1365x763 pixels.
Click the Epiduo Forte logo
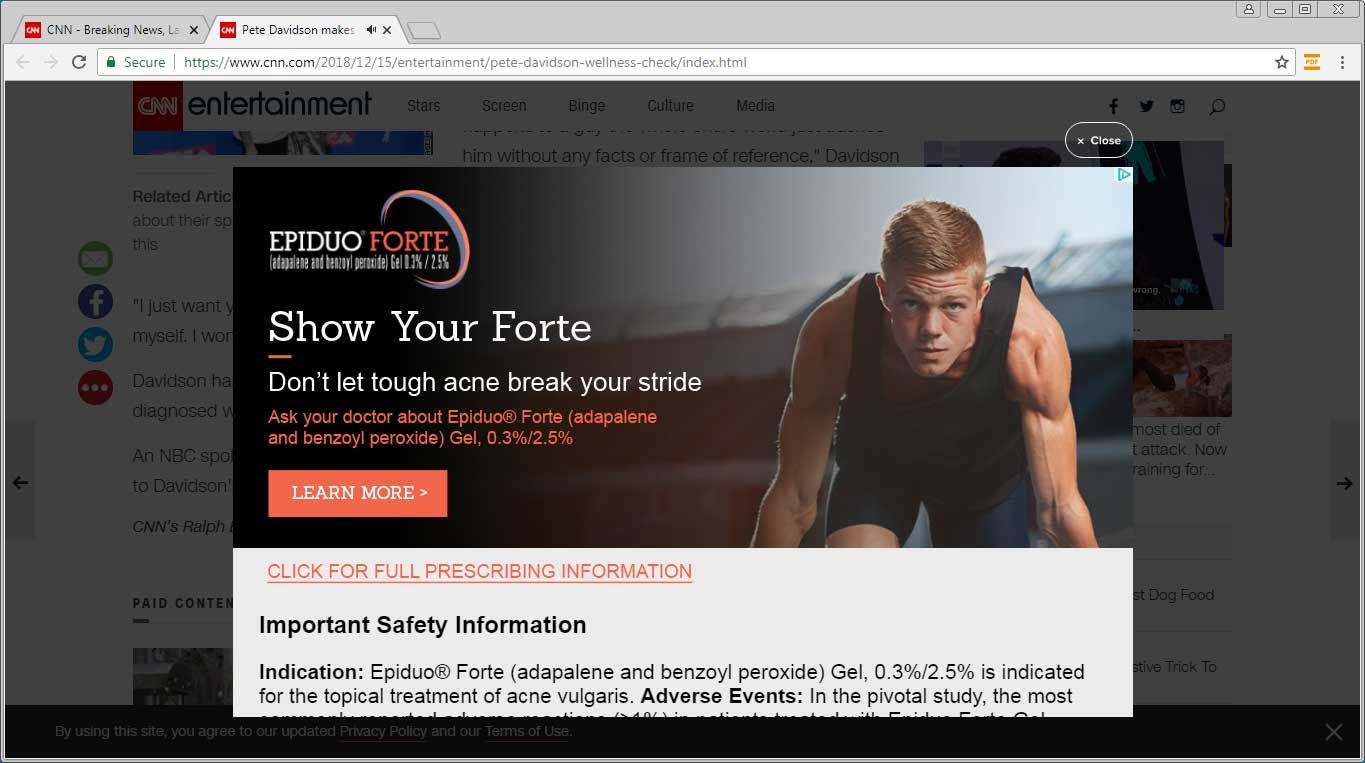tap(368, 240)
